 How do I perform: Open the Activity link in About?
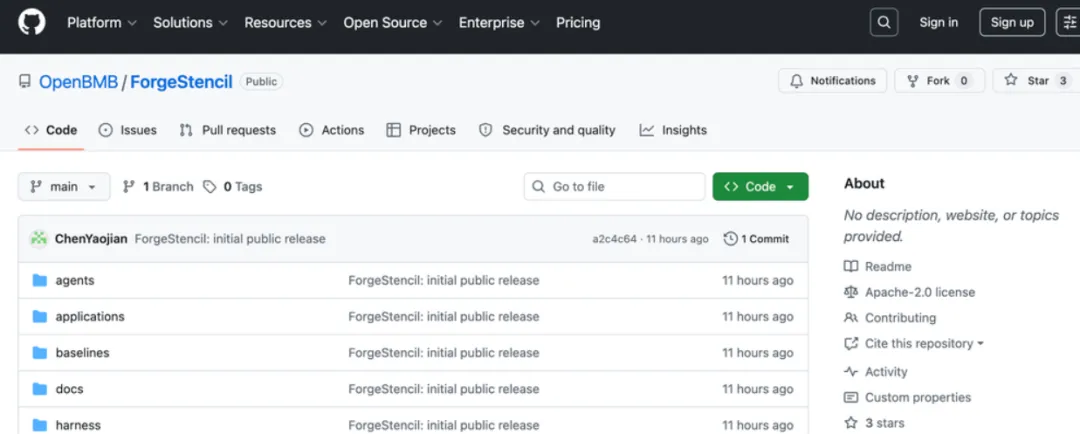tap(886, 371)
